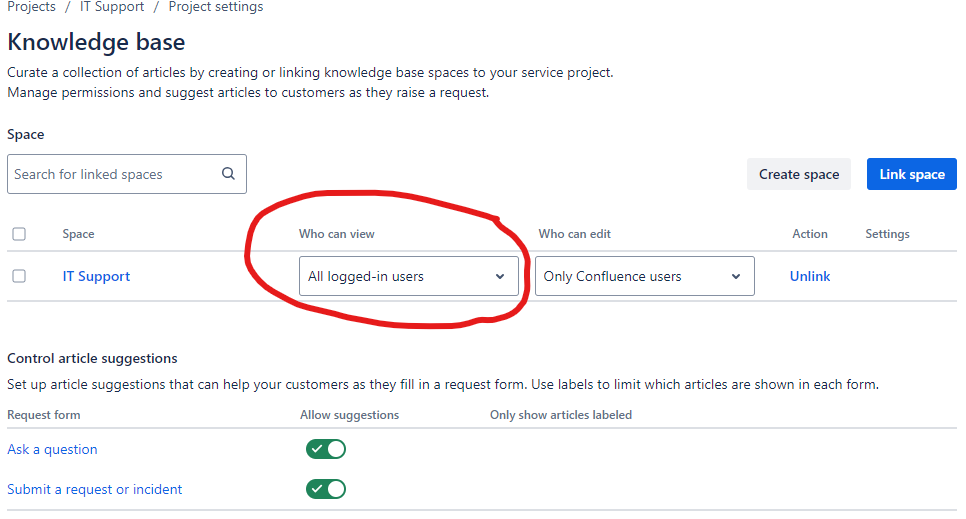966x519 pixels.
Task: Disable suggestions for Ask a question
Action: click(x=326, y=449)
